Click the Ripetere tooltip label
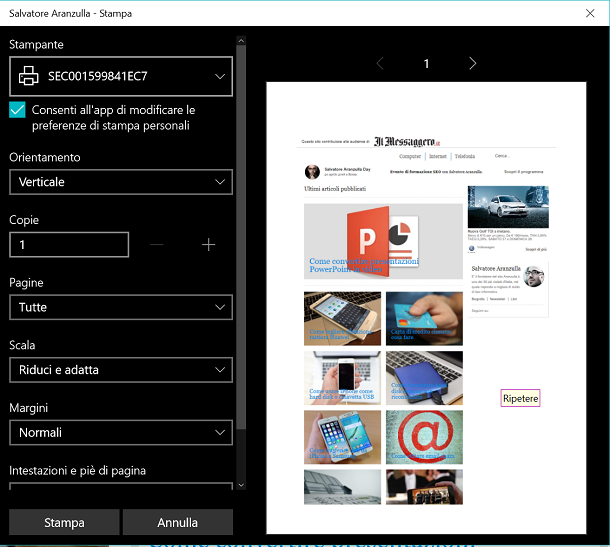The width and height of the screenshot is (610, 547). point(520,398)
